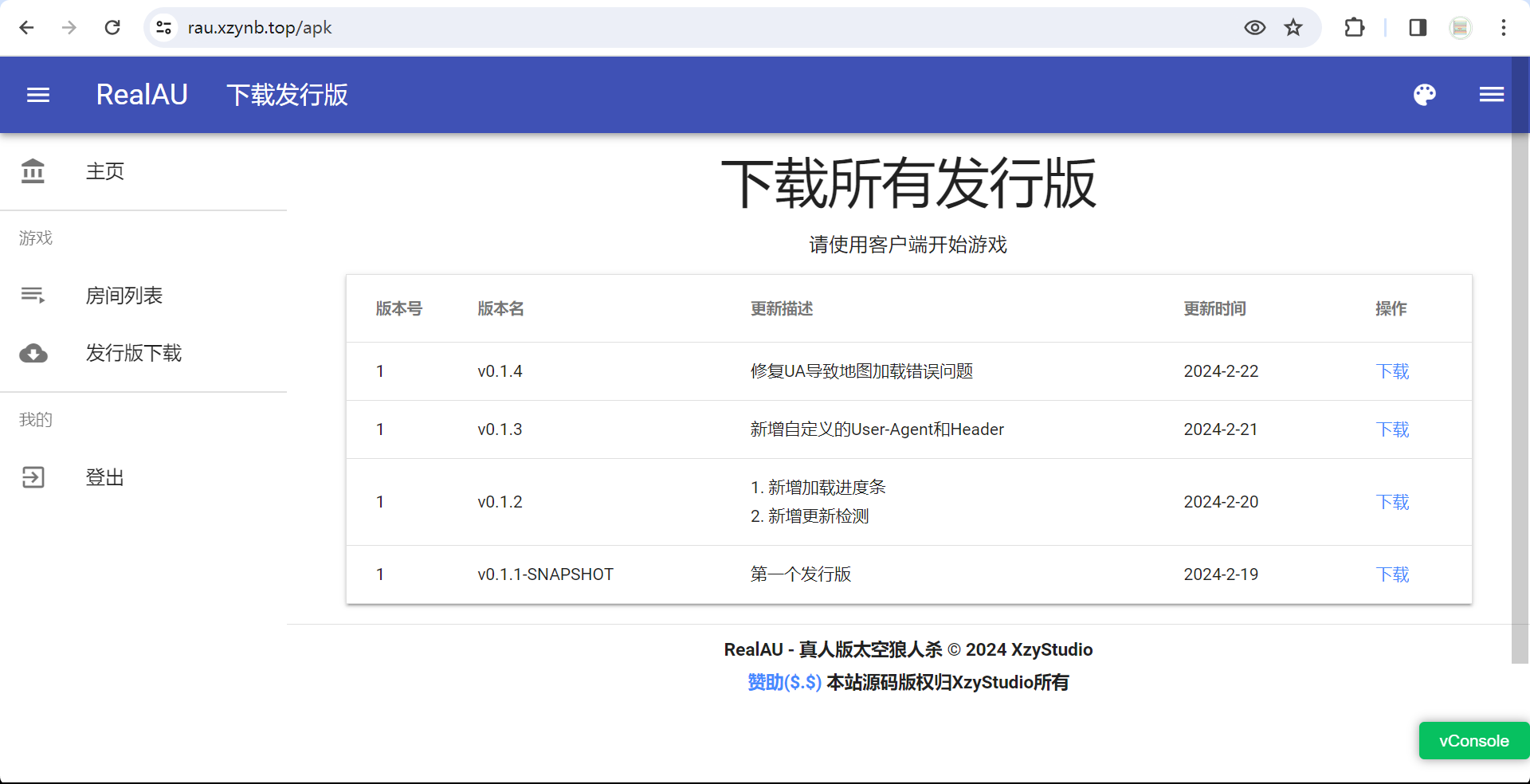Click the RealAU title in header
Screen dimensions: 1530x784
tap(142, 95)
